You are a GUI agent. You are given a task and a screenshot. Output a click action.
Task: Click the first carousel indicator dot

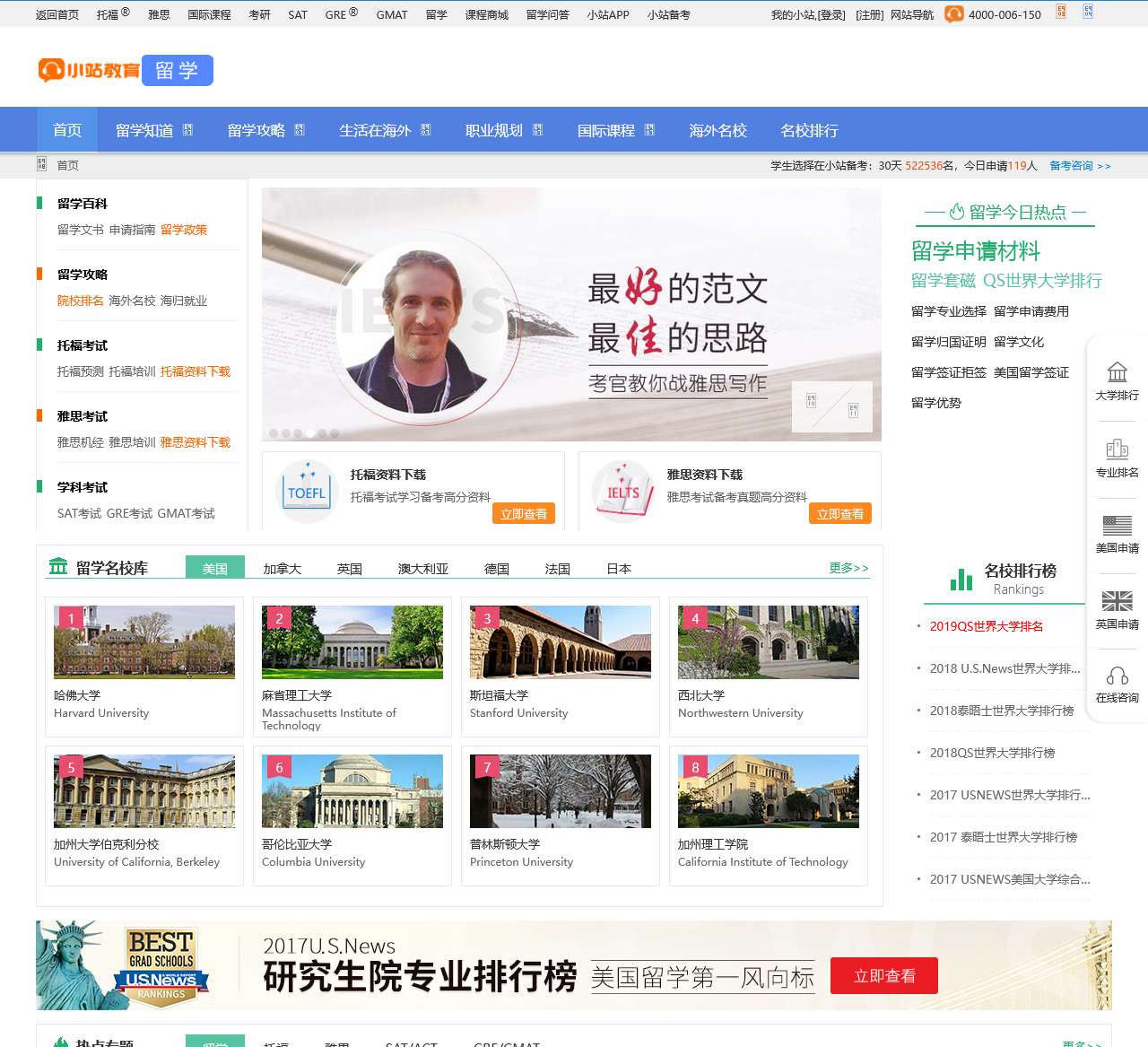pos(274,433)
